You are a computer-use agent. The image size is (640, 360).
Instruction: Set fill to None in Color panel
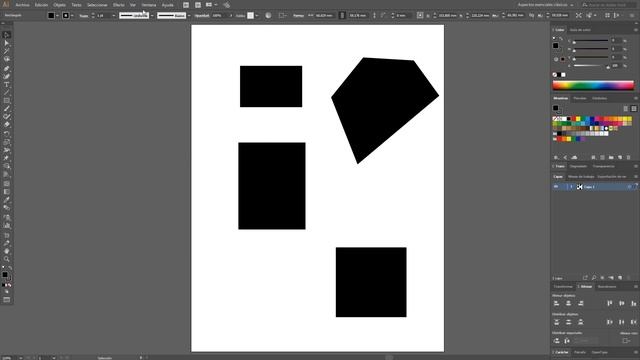555,75
